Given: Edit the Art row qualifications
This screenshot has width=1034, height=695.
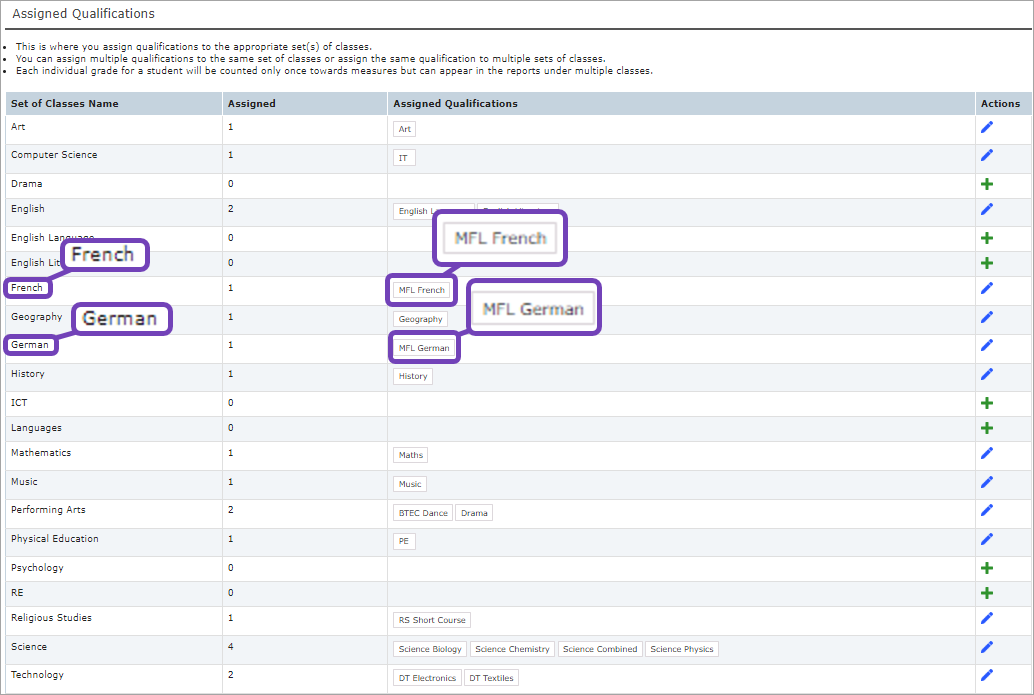Looking at the screenshot, I should click(987, 127).
